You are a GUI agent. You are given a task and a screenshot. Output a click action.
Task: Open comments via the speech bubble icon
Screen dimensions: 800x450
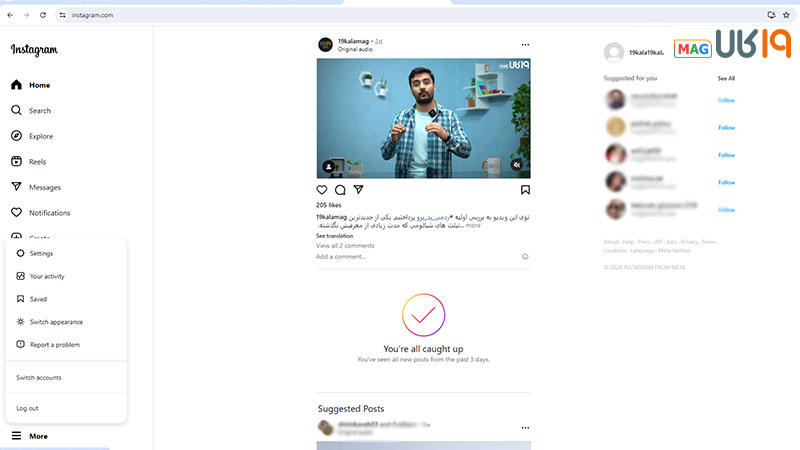tap(340, 190)
